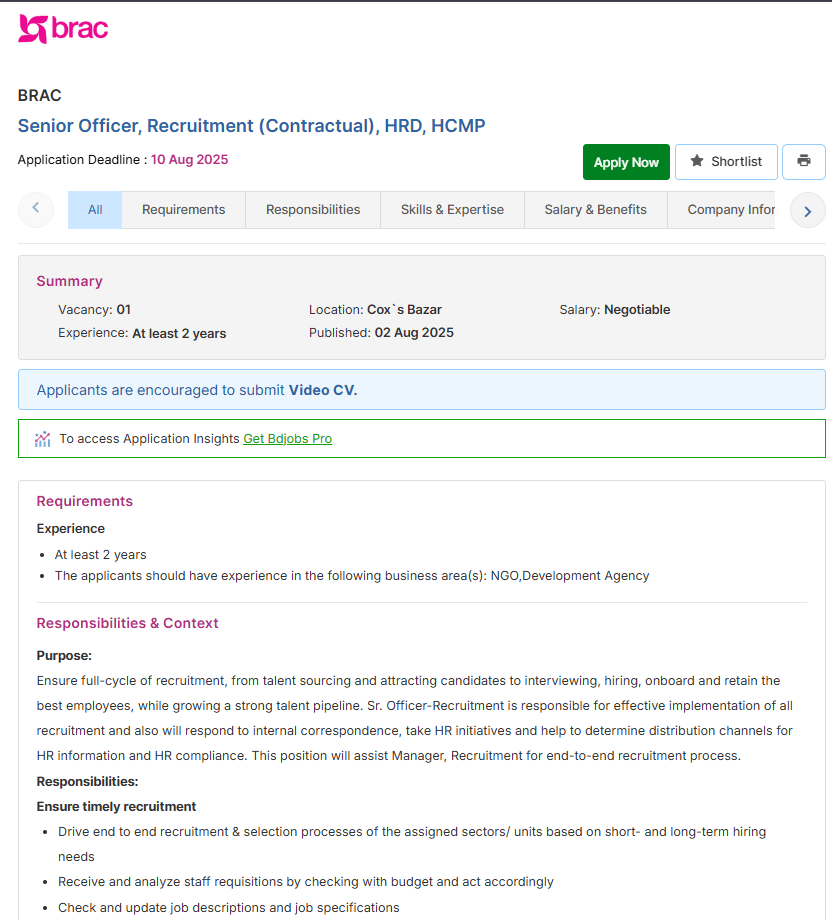The width and height of the screenshot is (832, 920).
Task: Click the Check and update job descriptions bullet
Action: pyautogui.click(x=229, y=908)
